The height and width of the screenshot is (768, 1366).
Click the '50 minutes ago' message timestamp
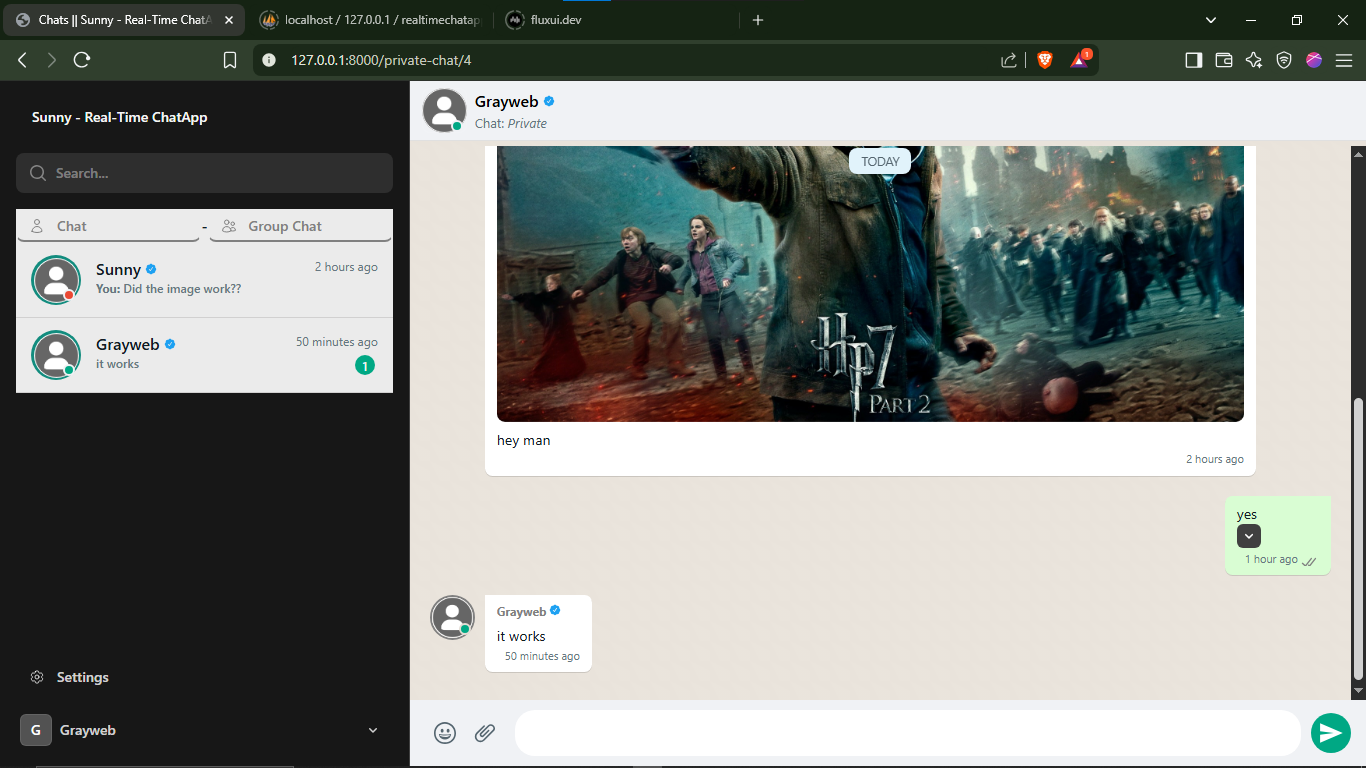pyautogui.click(x=542, y=656)
